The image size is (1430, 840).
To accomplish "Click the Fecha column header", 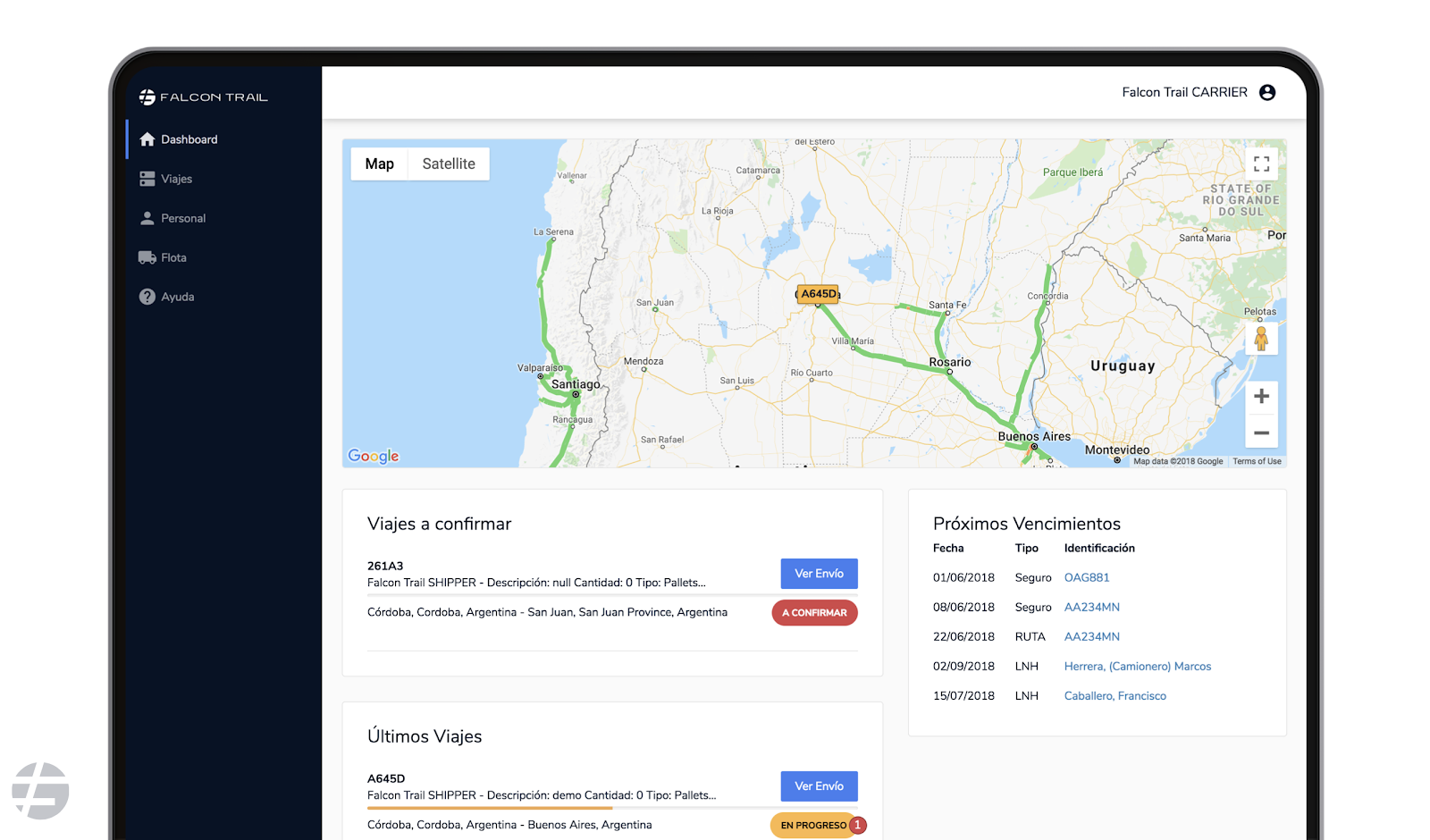I will tap(948, 548).
